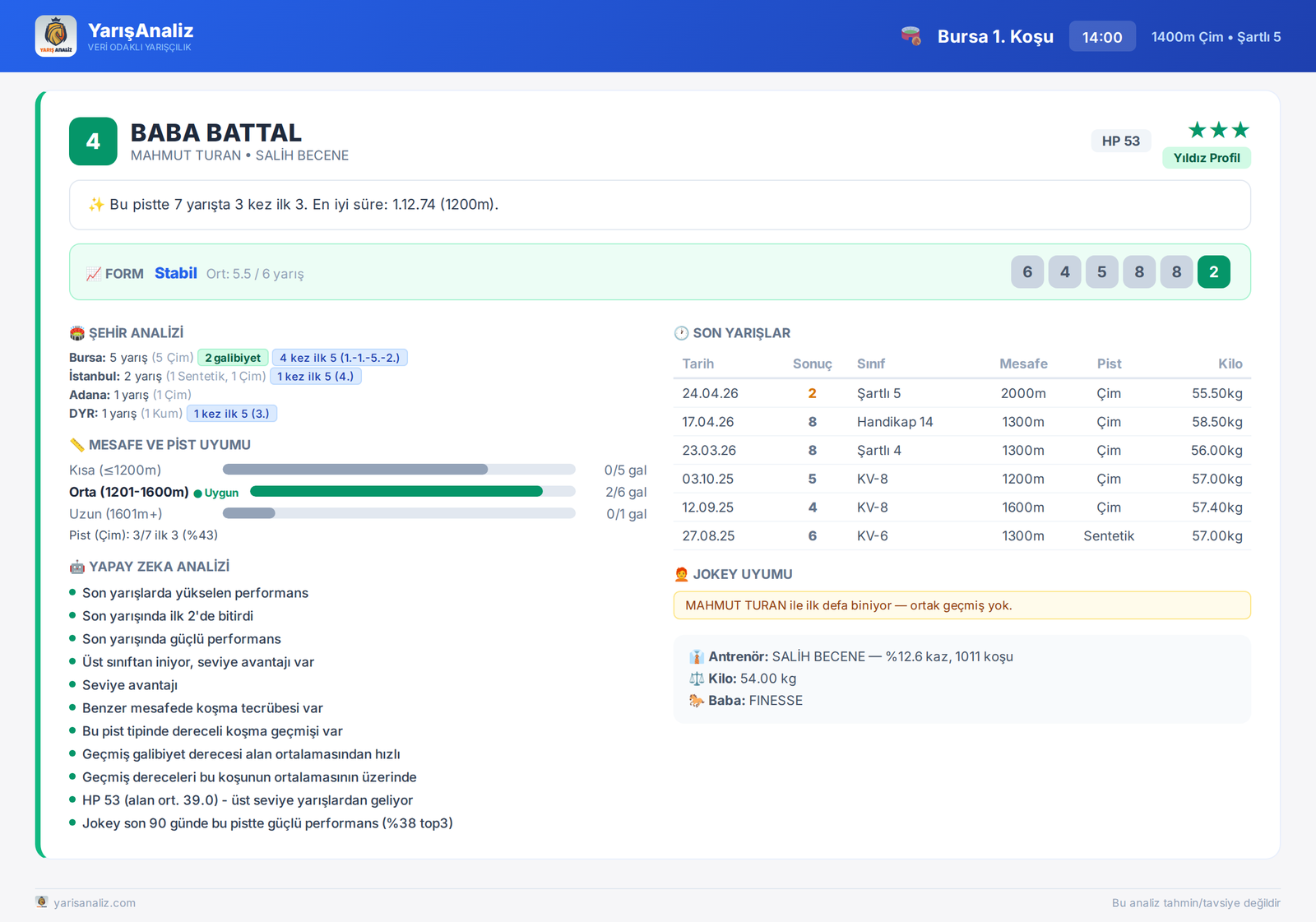
Task: Click the HP 53 rating badge
Action: (x=1121, y=141)
